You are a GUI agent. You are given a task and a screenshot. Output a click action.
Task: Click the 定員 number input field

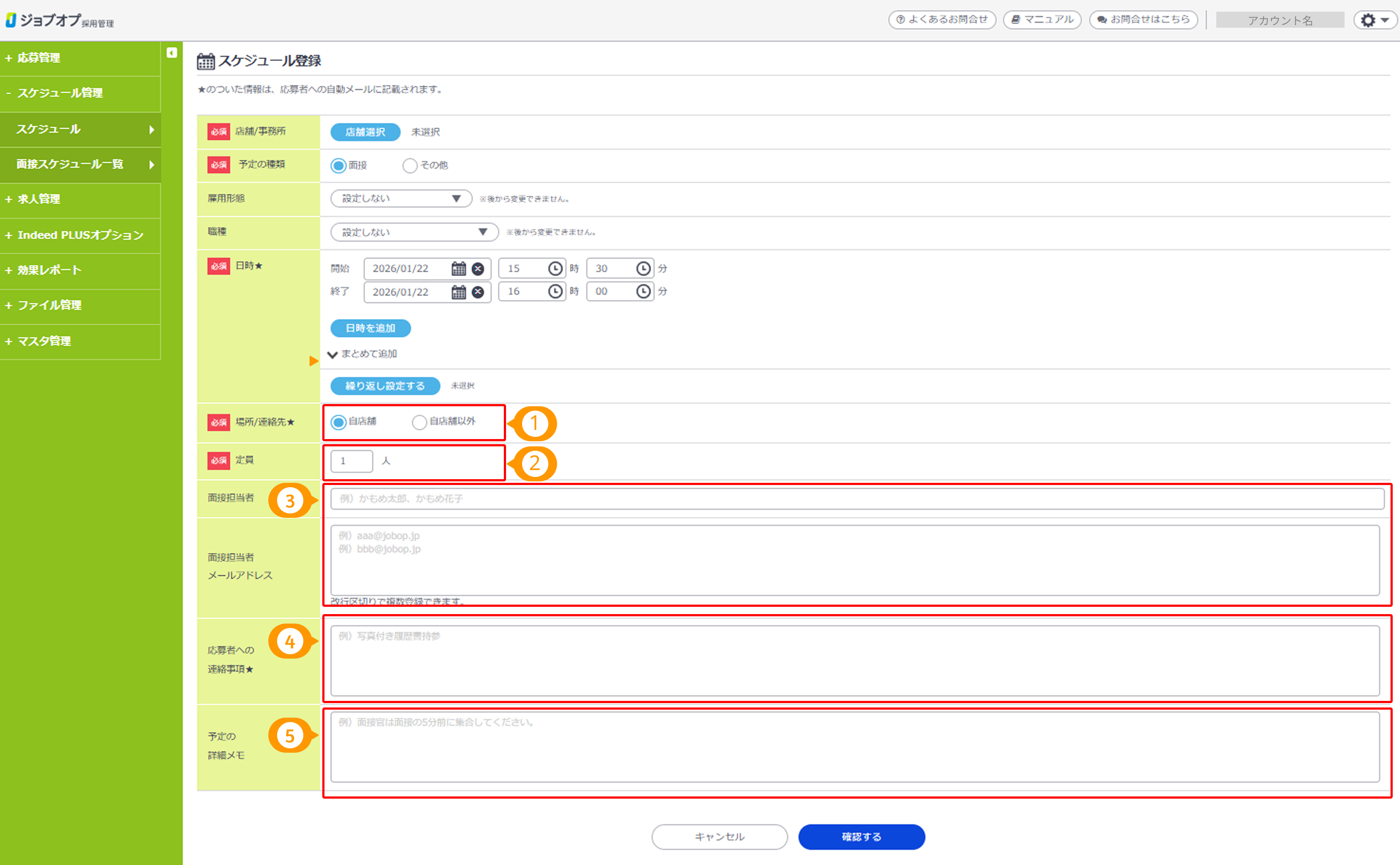coord(351,461)
